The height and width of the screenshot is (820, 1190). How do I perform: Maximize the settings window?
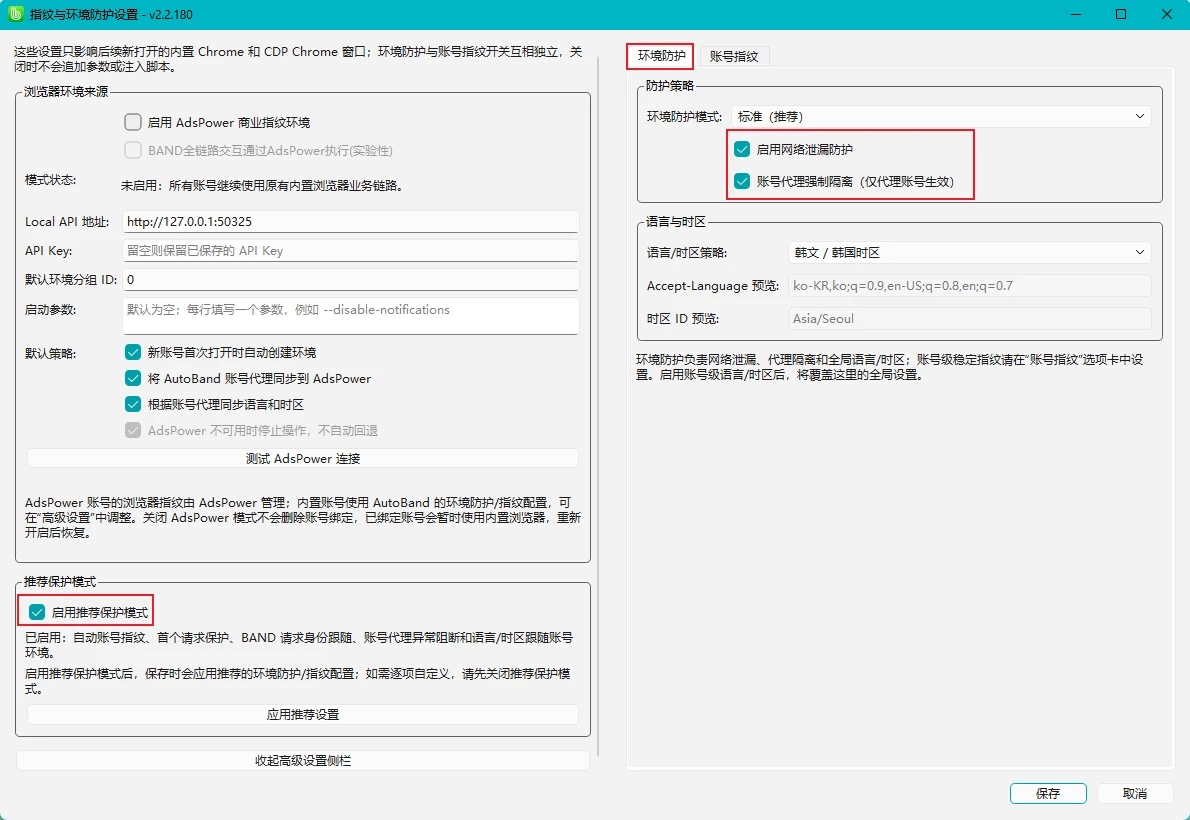1121,14
